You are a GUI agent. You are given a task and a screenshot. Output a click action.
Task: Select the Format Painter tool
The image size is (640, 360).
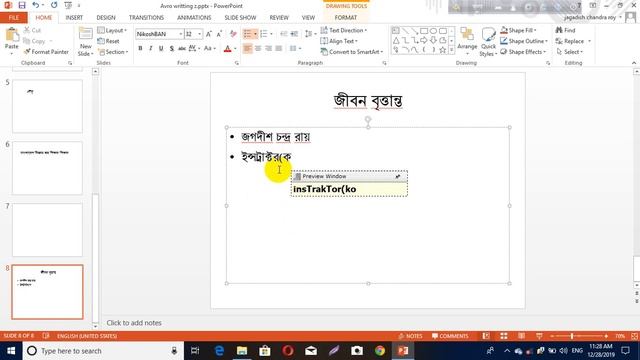(x=46, y=52)
